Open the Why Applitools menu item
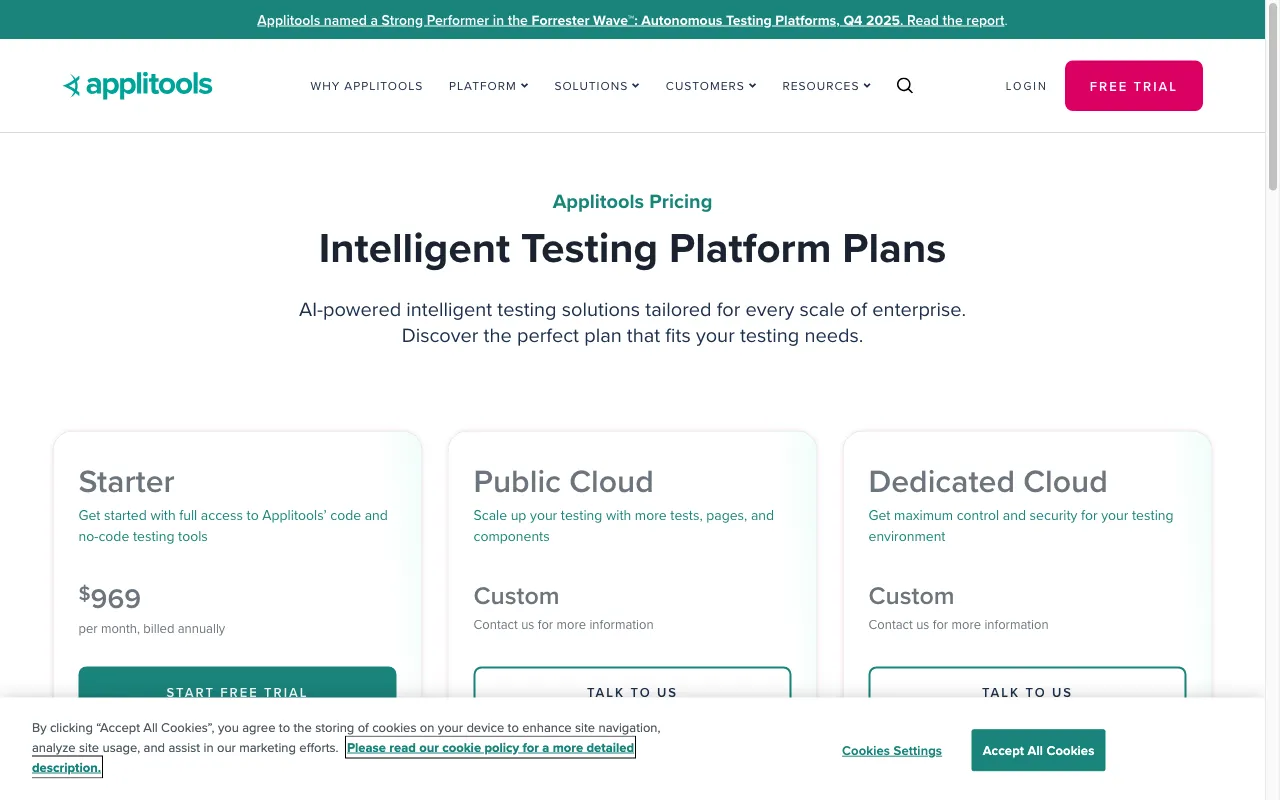 click(367, 86)
